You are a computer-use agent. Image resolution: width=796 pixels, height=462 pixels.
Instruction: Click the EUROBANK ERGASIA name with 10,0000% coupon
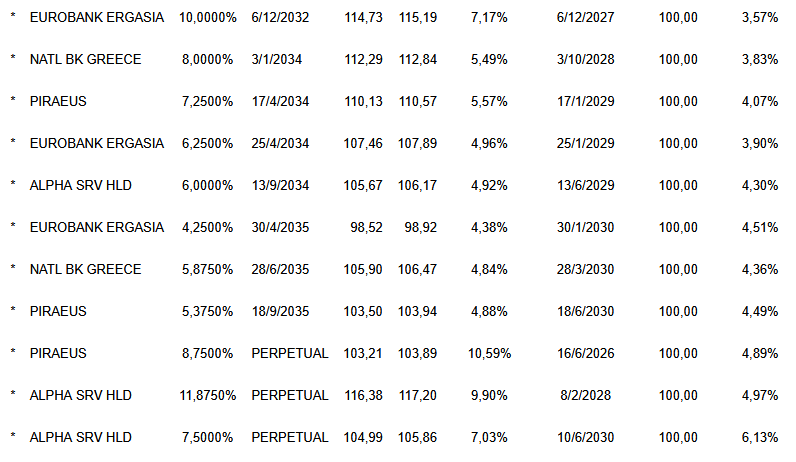[x=97, y=17]
